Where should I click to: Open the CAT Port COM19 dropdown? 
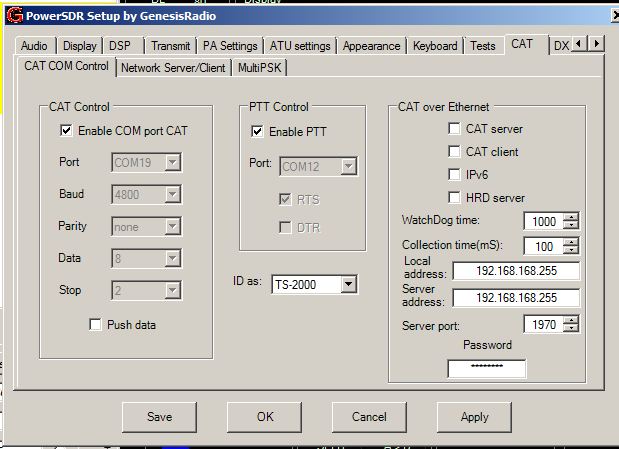coord(173,162)
